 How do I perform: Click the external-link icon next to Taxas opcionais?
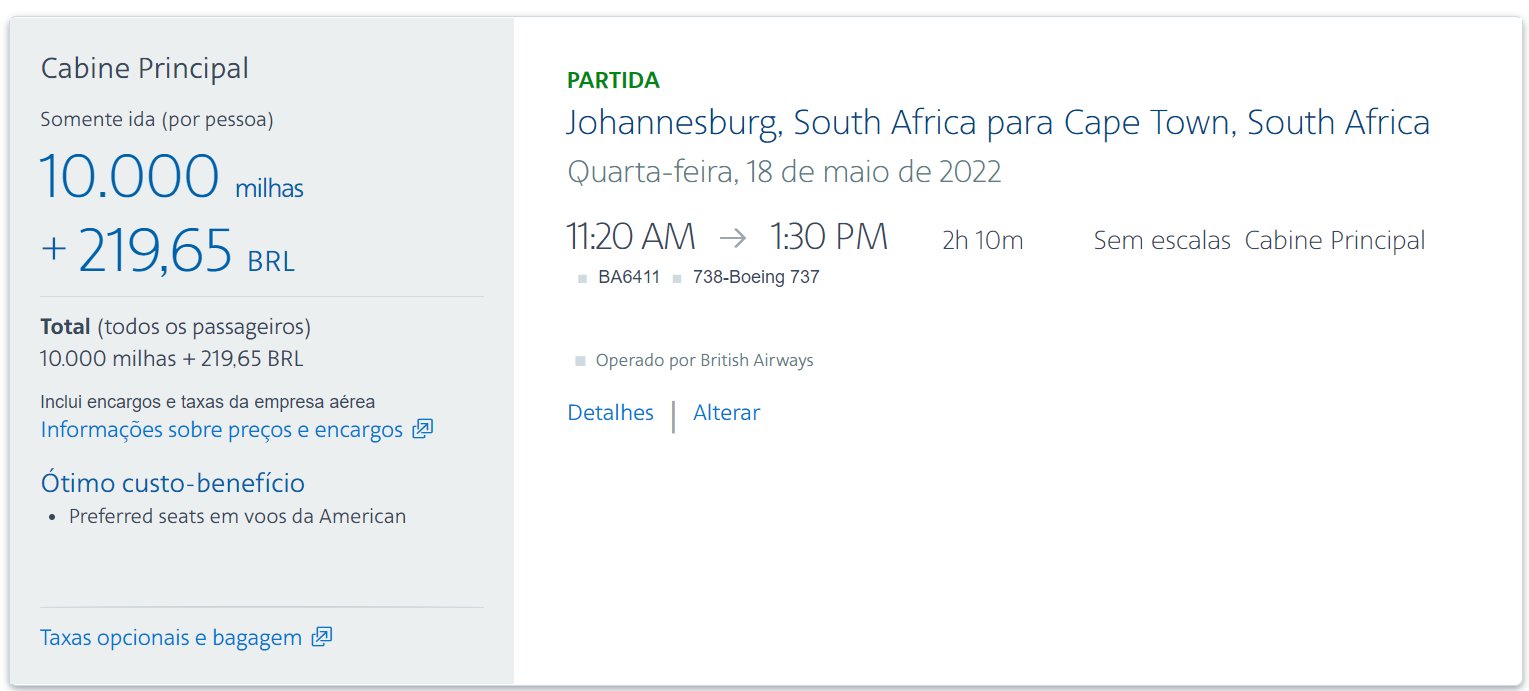322,637
